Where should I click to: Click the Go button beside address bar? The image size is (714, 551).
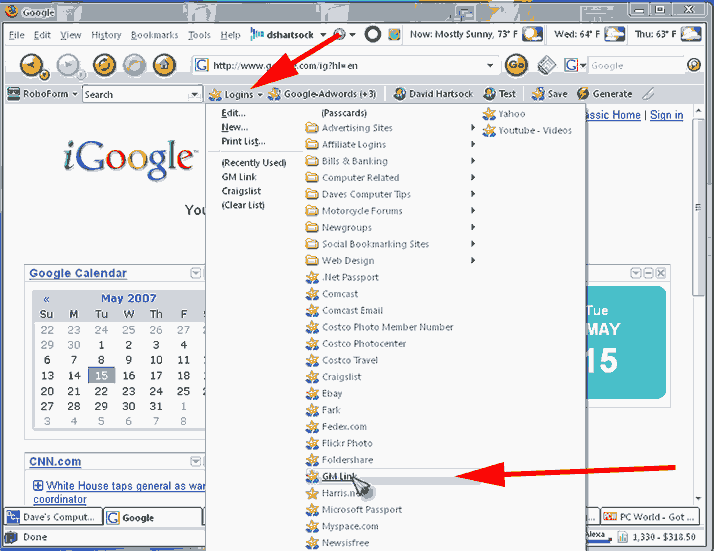click(x=516, y=66)
